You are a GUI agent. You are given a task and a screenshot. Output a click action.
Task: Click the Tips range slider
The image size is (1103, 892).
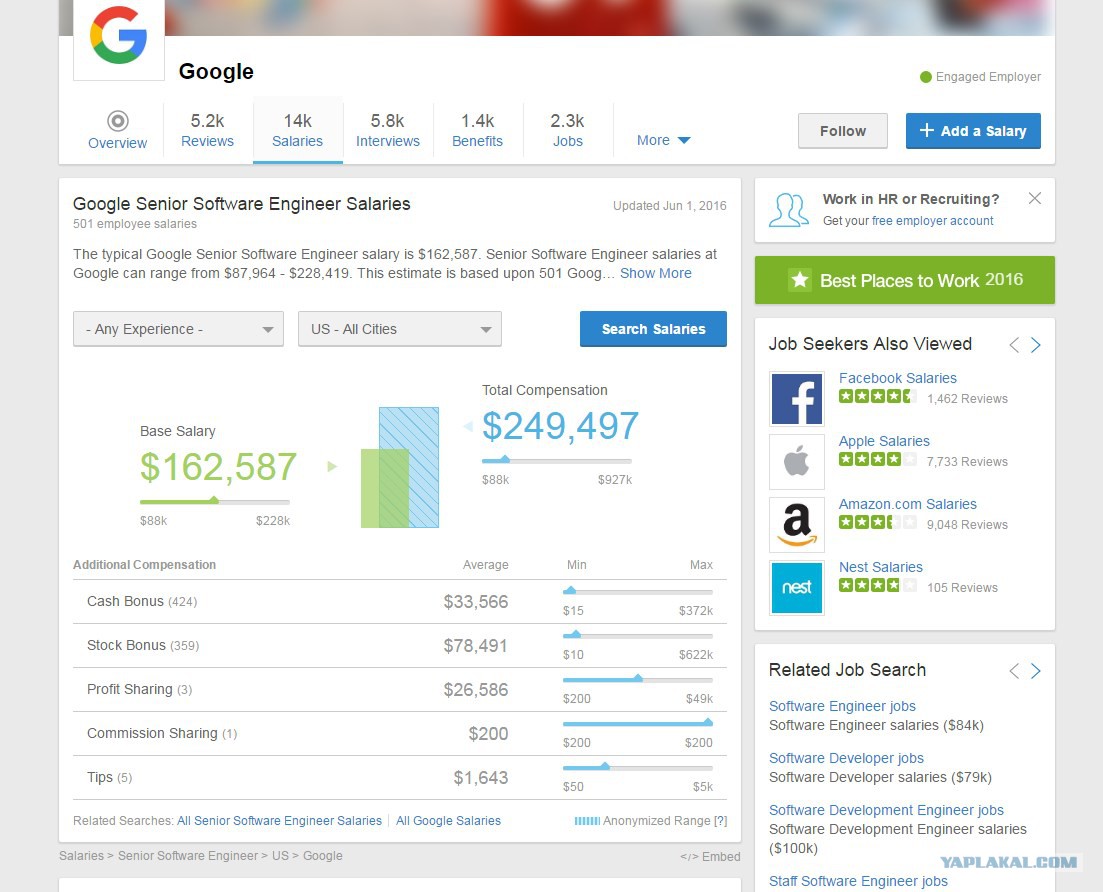tap(638, 767)
